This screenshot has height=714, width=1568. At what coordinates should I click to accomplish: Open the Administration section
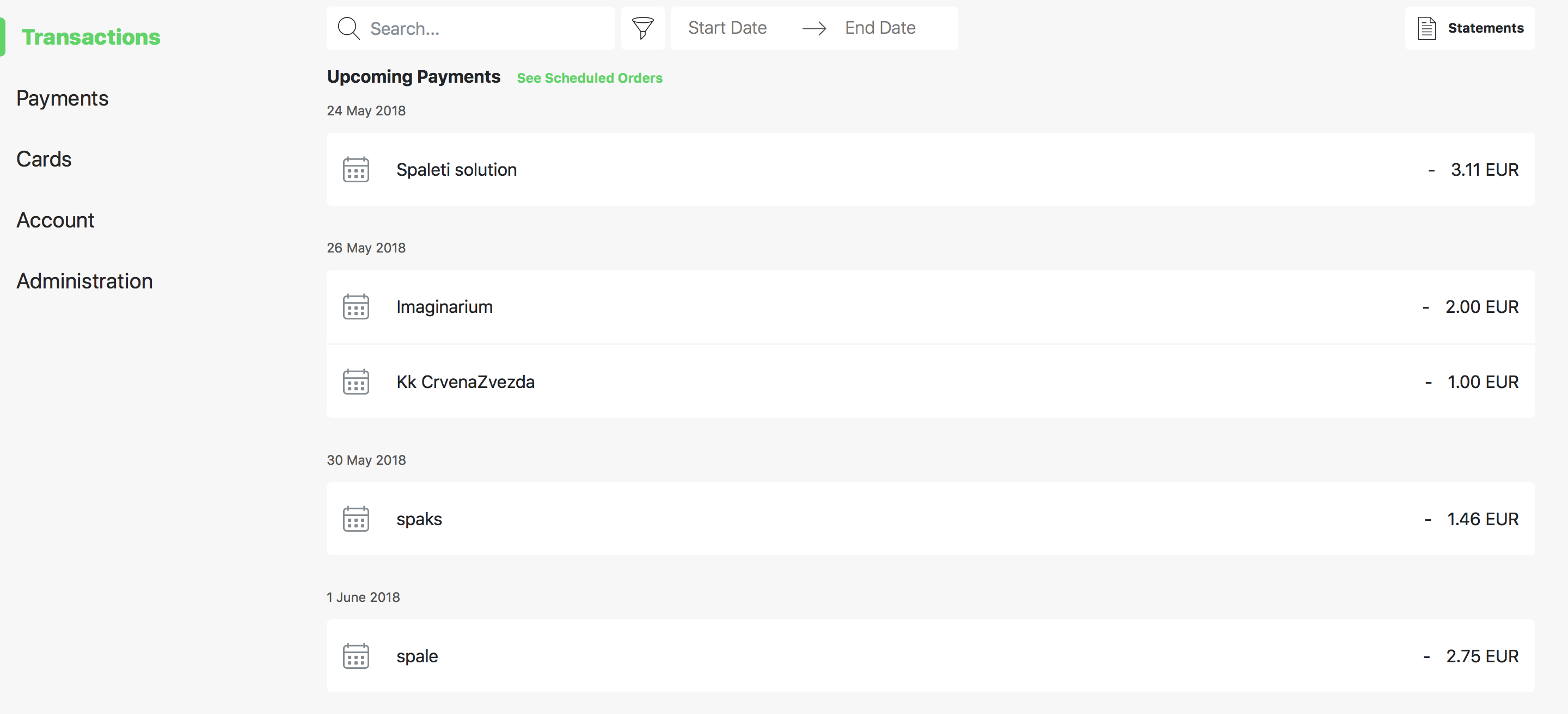(84, 281)
